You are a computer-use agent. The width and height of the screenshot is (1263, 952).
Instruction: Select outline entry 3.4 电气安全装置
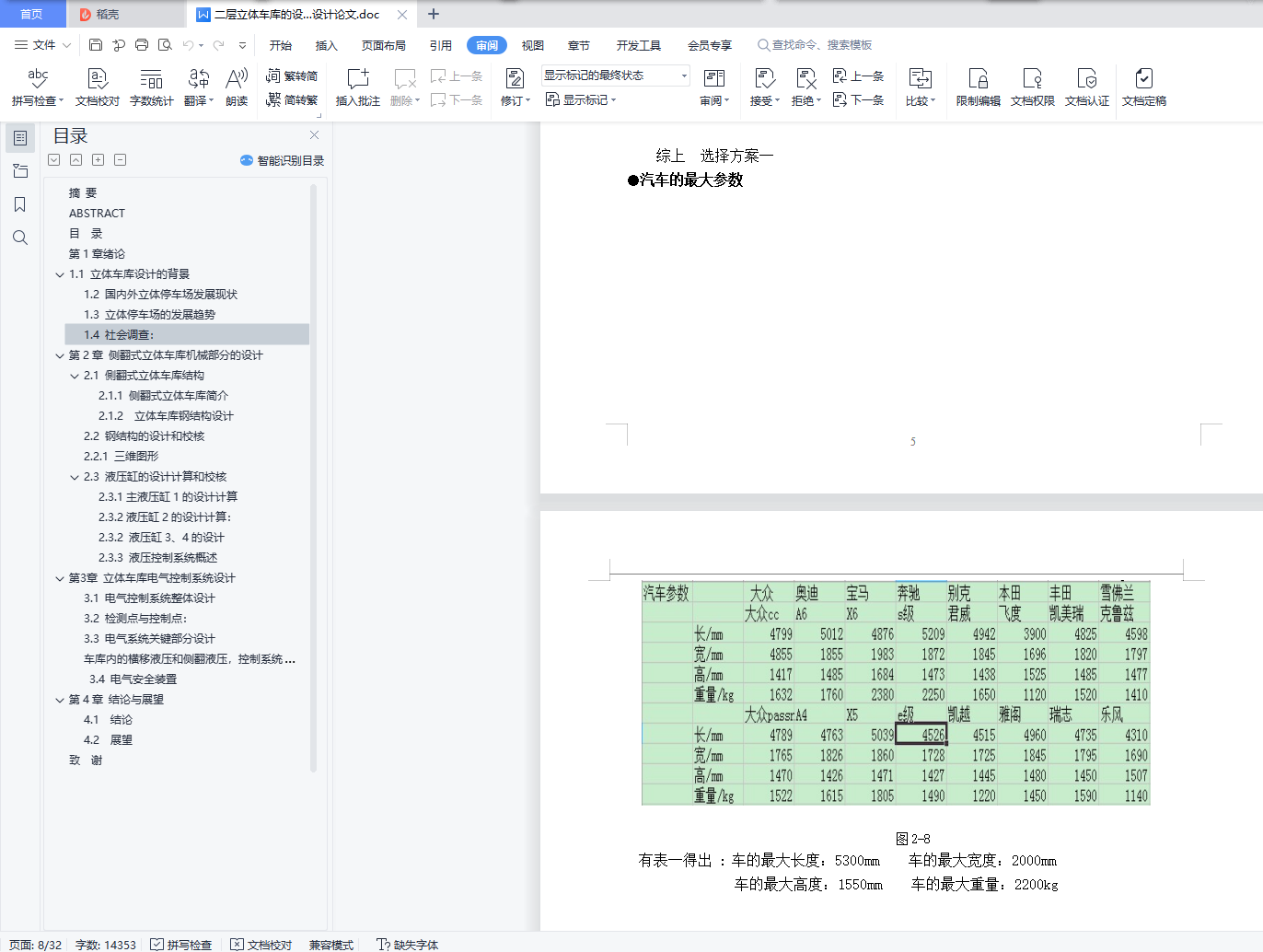133,679
